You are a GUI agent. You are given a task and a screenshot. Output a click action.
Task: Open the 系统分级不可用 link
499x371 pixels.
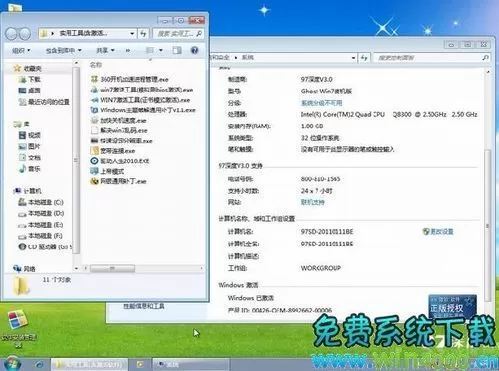pos(321,103)
